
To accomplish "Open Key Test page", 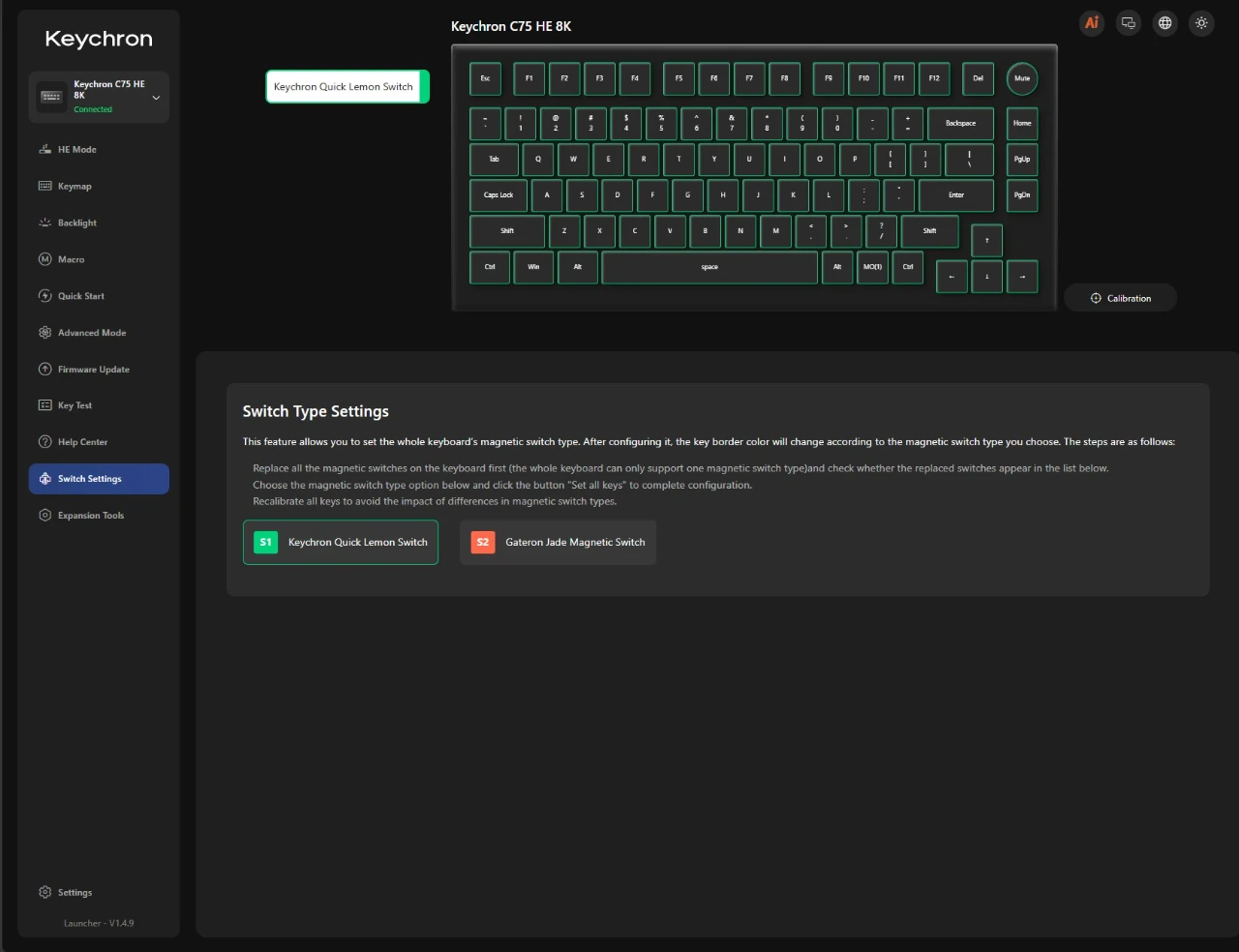I will (99, 405).
